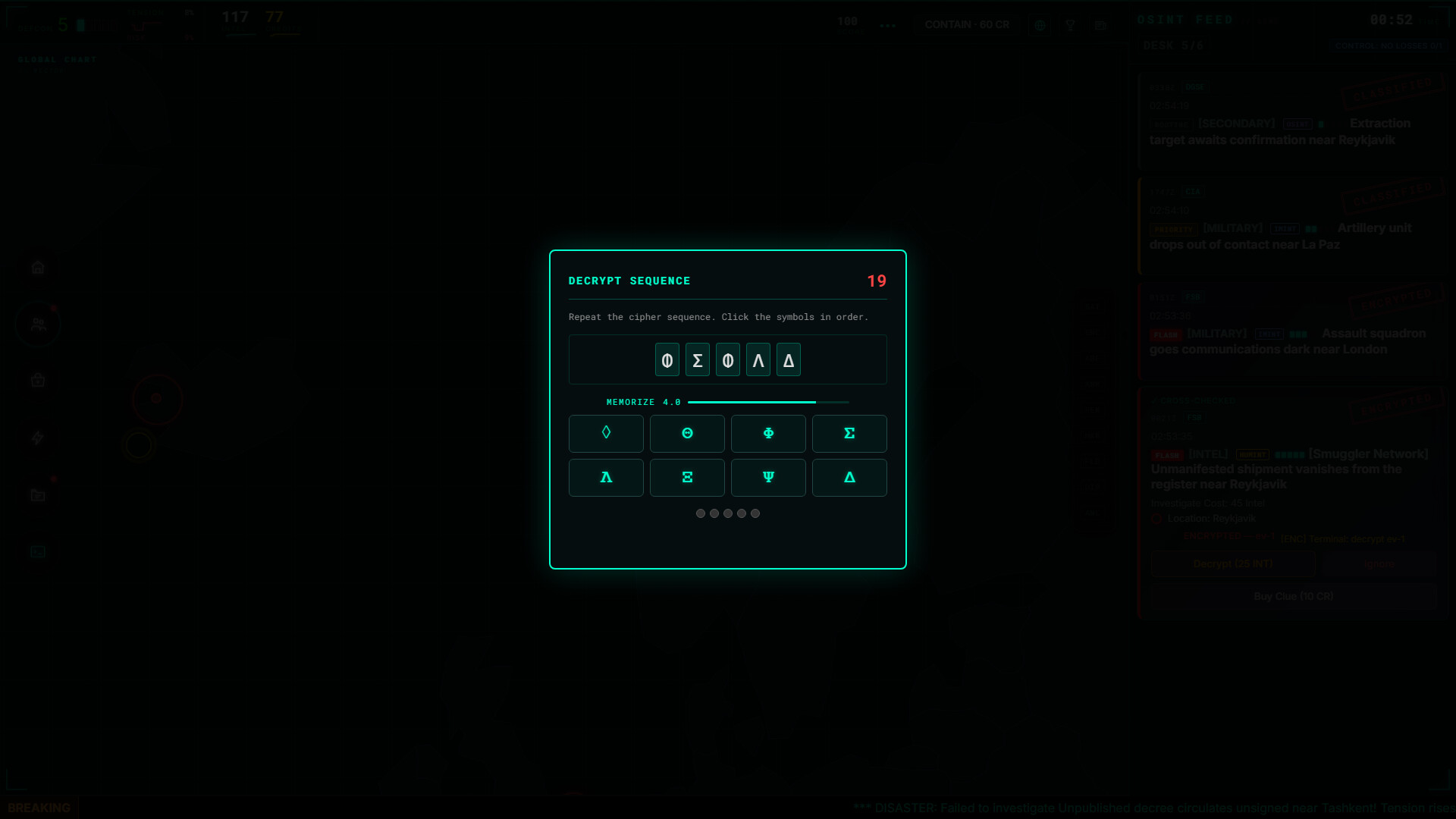Choose the Sigma symbol tile
Screen dimensions: 1456x819
[x=849, y=433]
